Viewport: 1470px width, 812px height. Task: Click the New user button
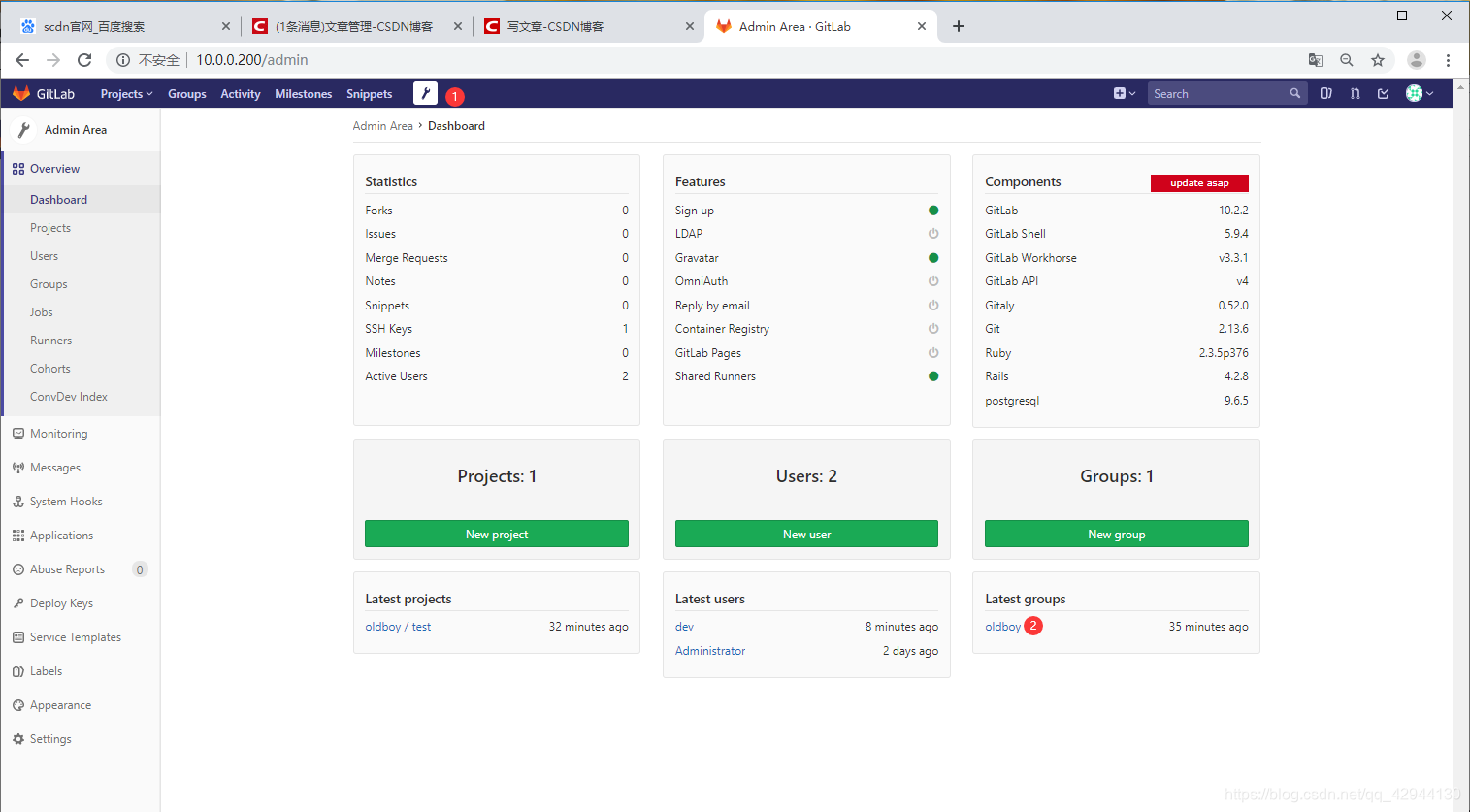(806, 534)
